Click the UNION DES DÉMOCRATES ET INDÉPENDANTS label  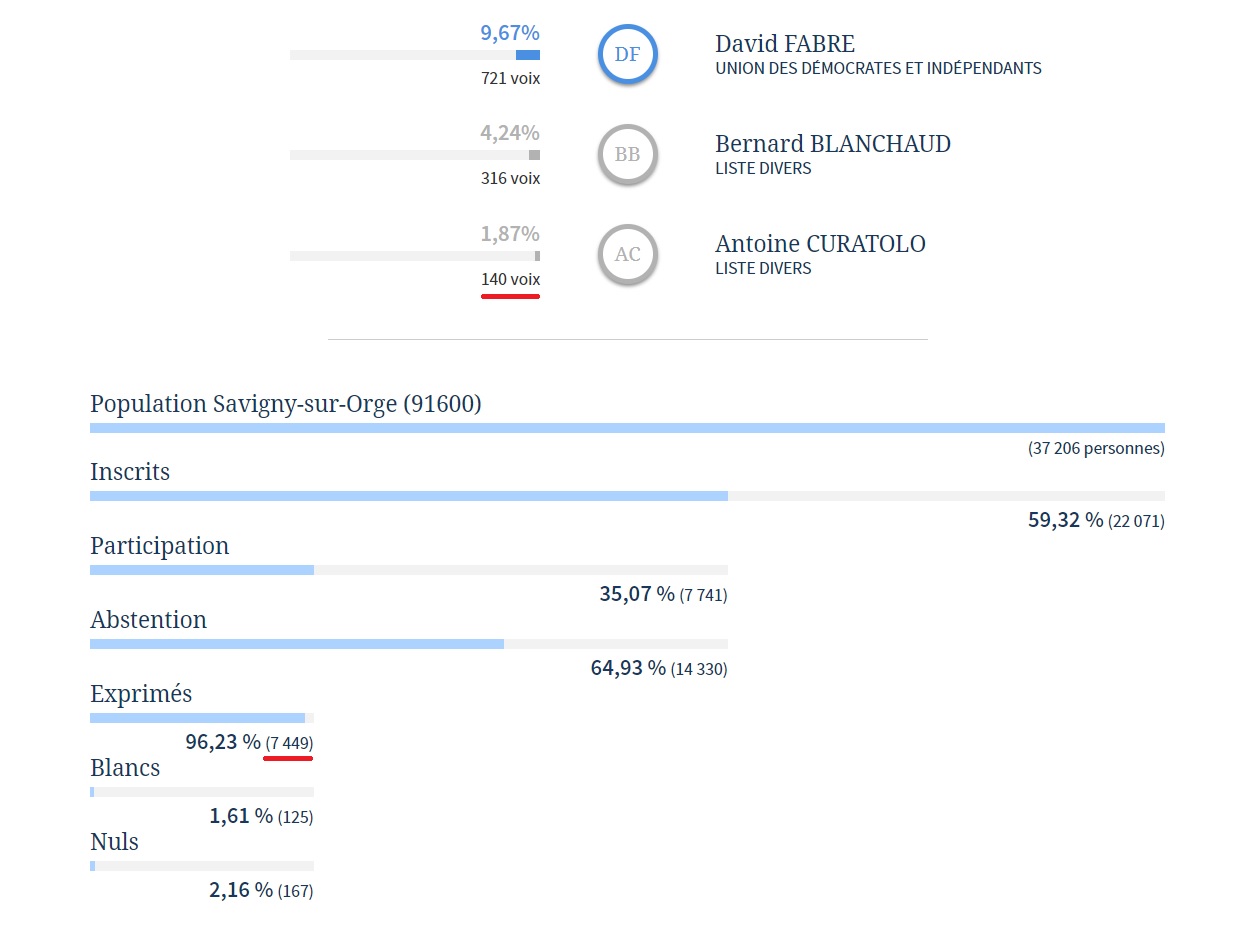pyautogui.click(x=878, y=69)
